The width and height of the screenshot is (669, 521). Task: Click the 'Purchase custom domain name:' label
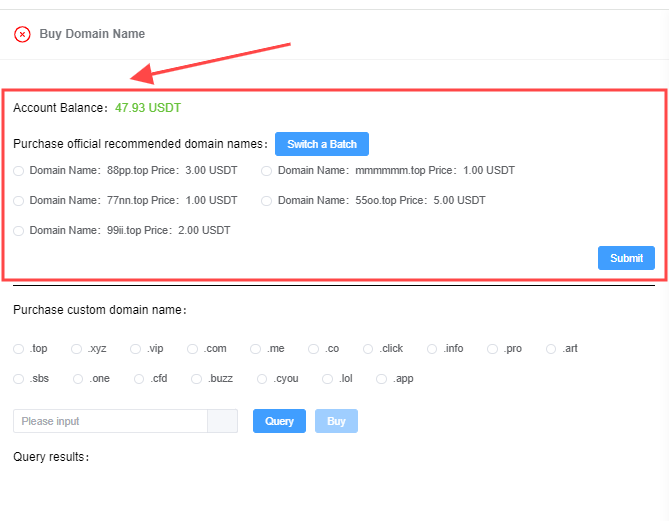pyautogui.click(x=100, y=310)
